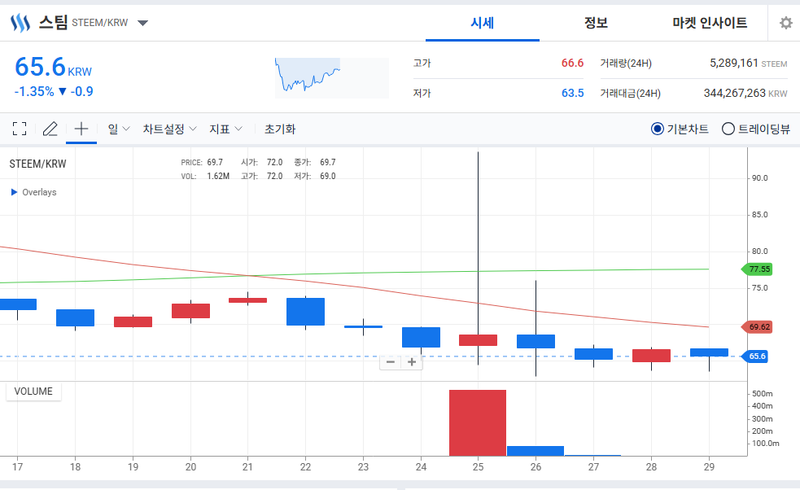Switch to the 시세 tab
The image size is (800, 490).
click(x=482, y=23)
